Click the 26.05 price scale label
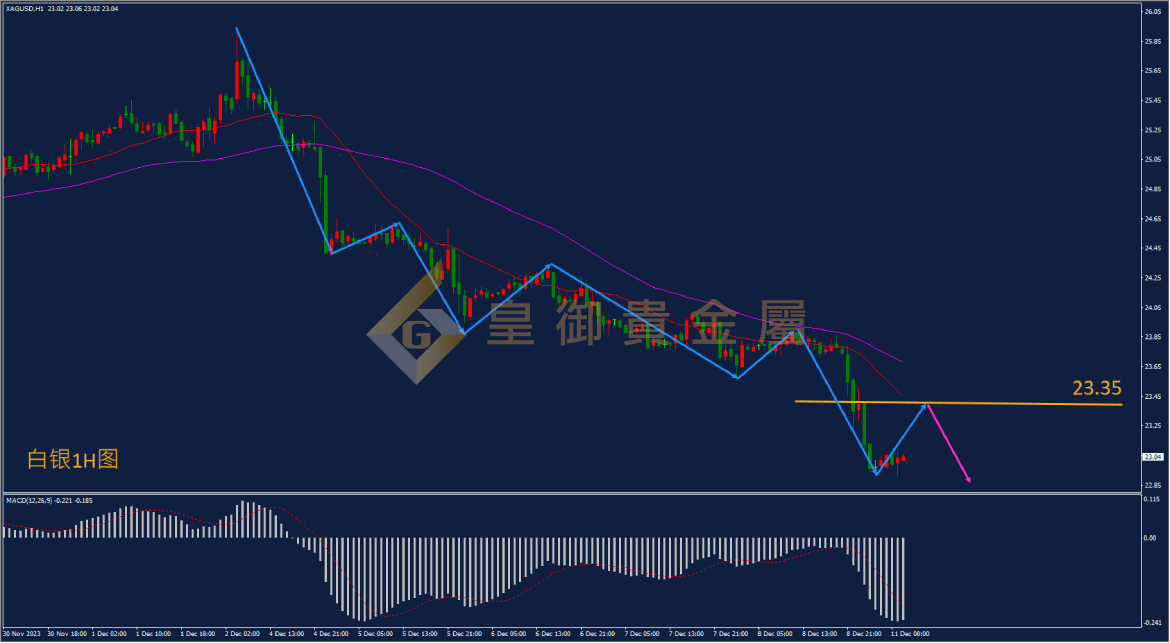This screenshot has width=1170, height=643. 1153,11
